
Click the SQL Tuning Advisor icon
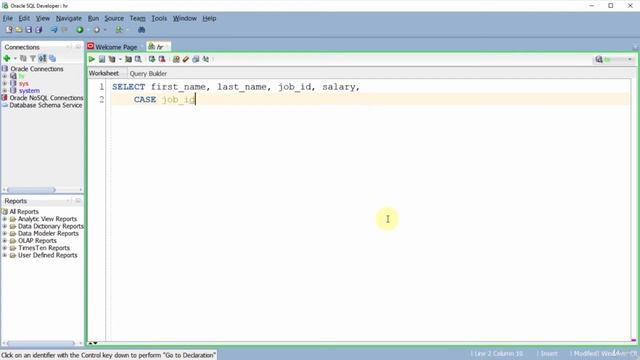[138, 59]
